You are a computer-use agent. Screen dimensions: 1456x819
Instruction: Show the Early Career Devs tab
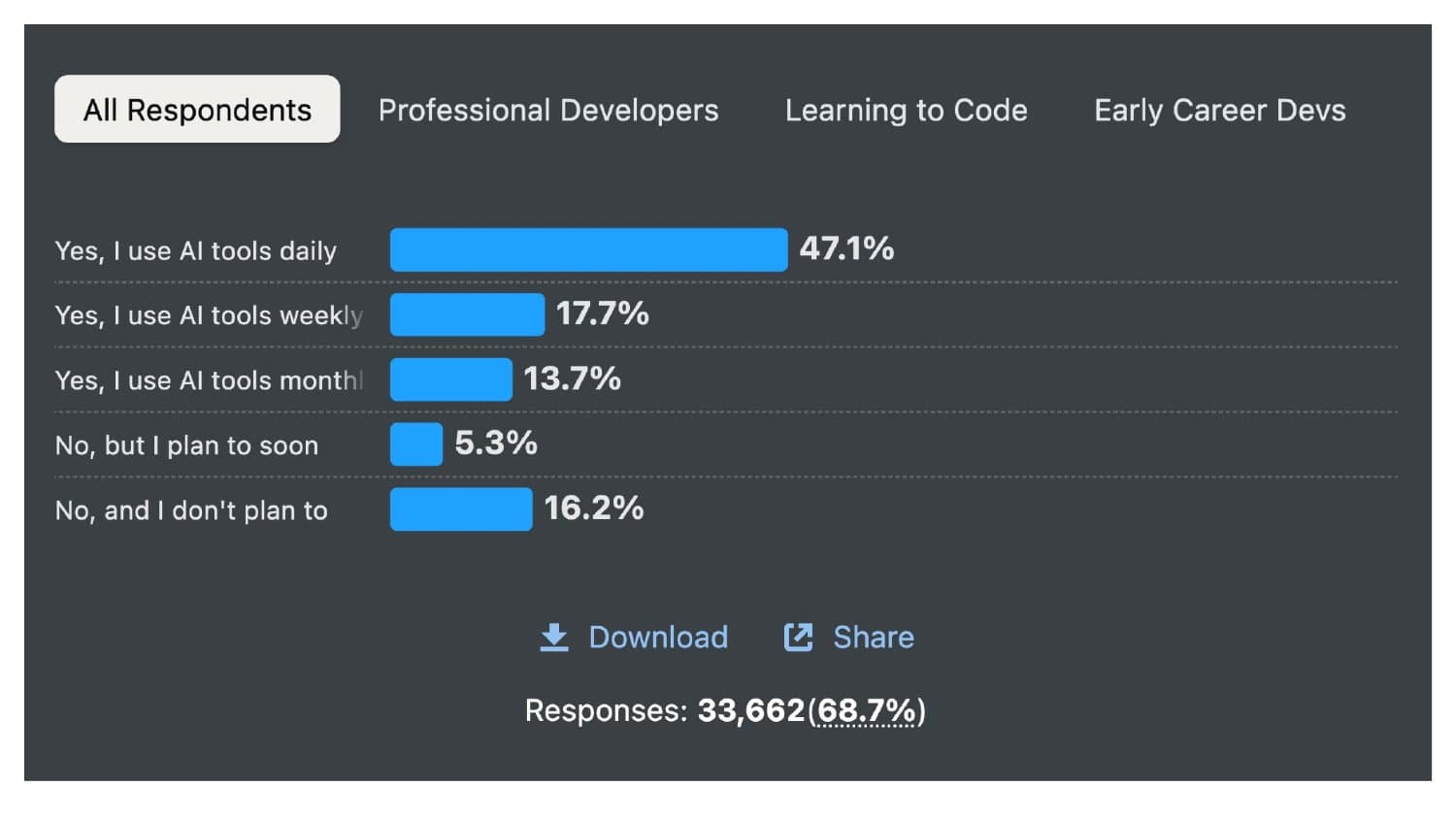(1219, 110)
